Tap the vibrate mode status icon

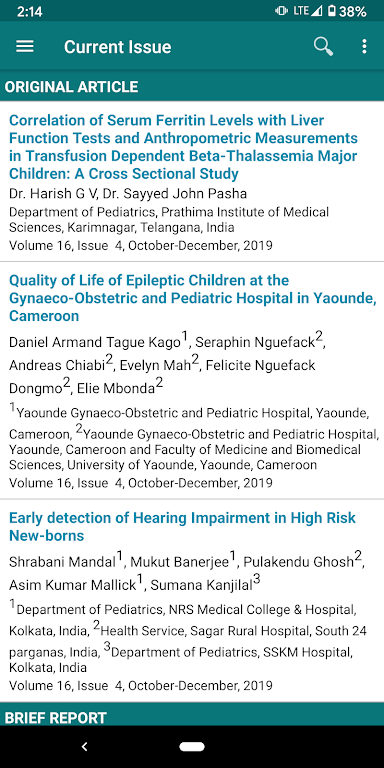(281, 11)
